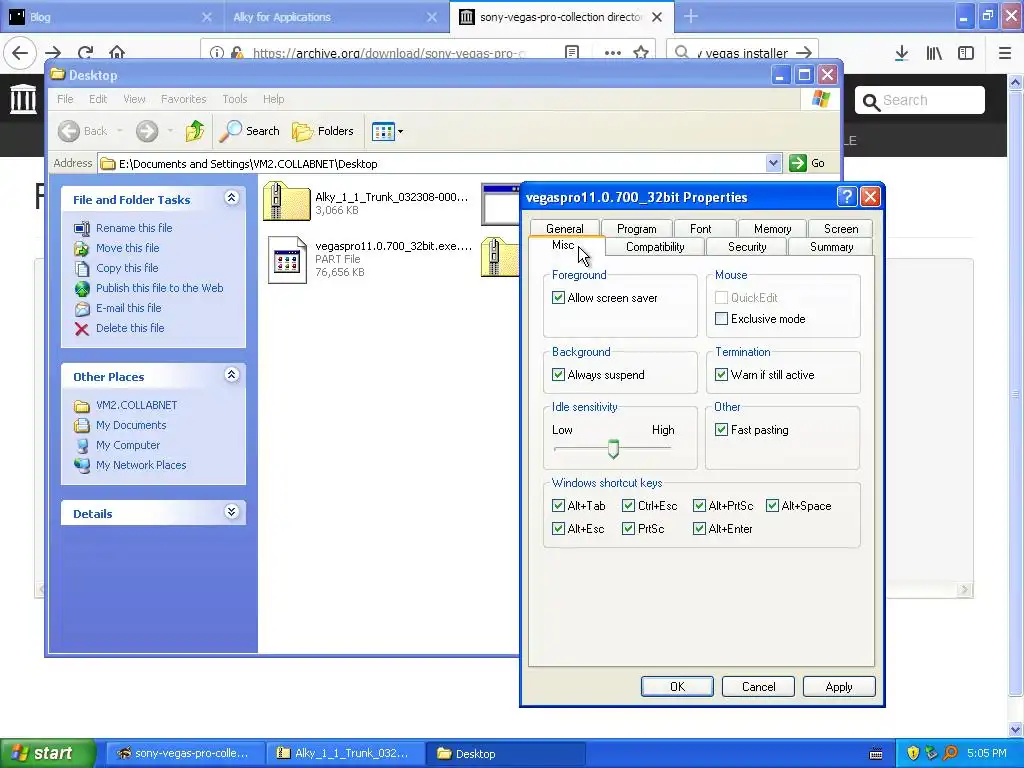Viewport: 1024px width, 768px height.
Task: Click the security shield tray icon
Action: point(912,753)
